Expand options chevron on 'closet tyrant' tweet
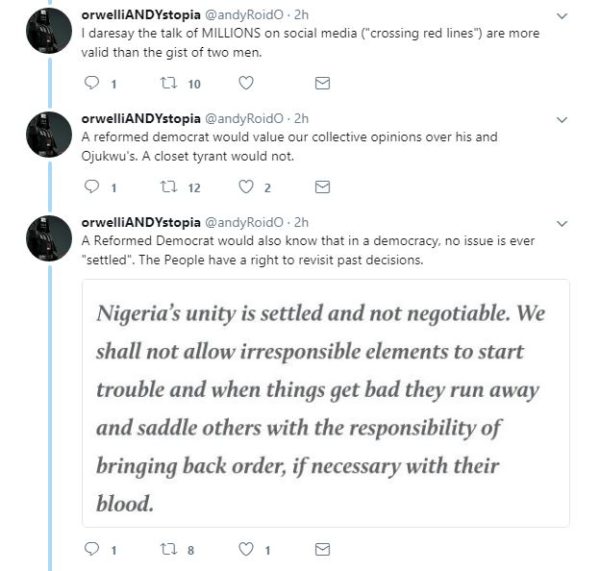Screen dimensions: 600x571 click(562, 120)
